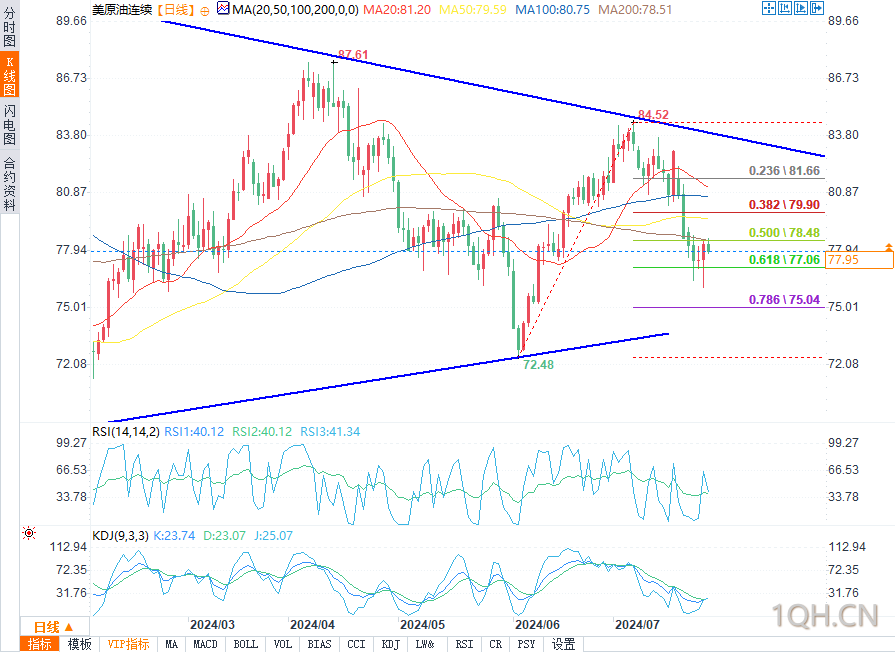Viewport: 895px width, 652px height.
Task: Open the 分时图 side tab
Action: pos(9,26)
